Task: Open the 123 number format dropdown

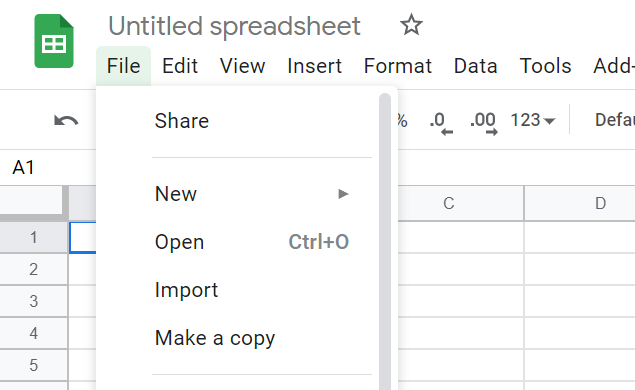Action: click(x=533, y=120)
